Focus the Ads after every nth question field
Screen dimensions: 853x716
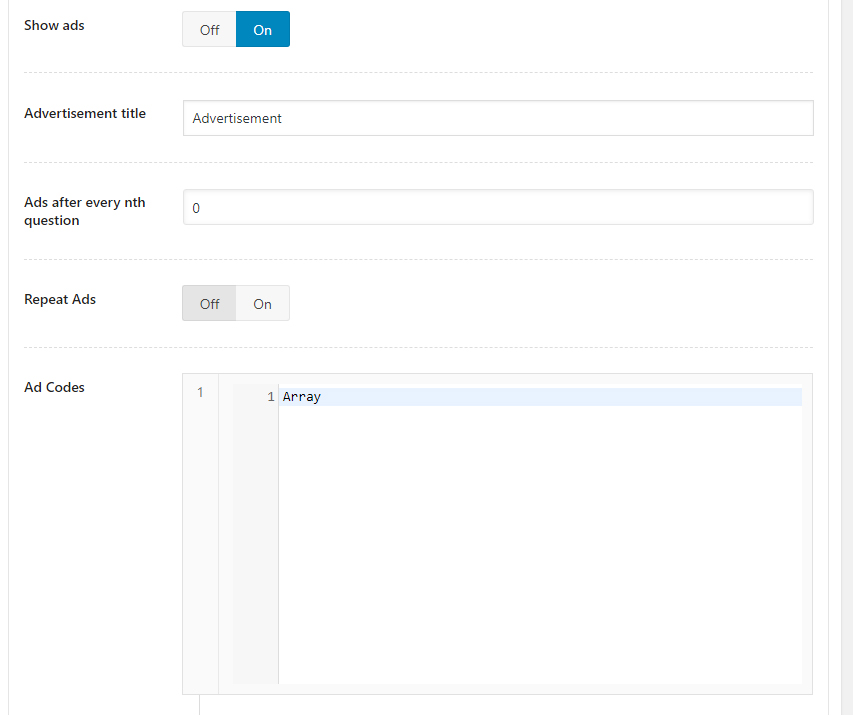[x=497, y=208]
